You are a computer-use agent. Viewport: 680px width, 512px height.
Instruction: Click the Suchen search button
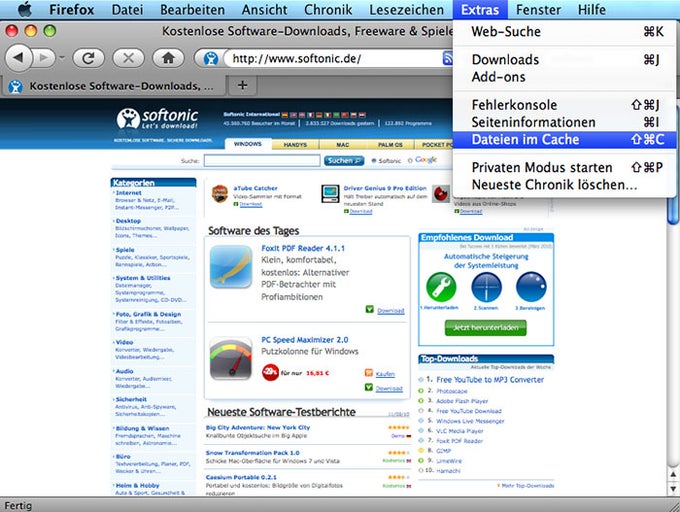[x=344, y=160]
